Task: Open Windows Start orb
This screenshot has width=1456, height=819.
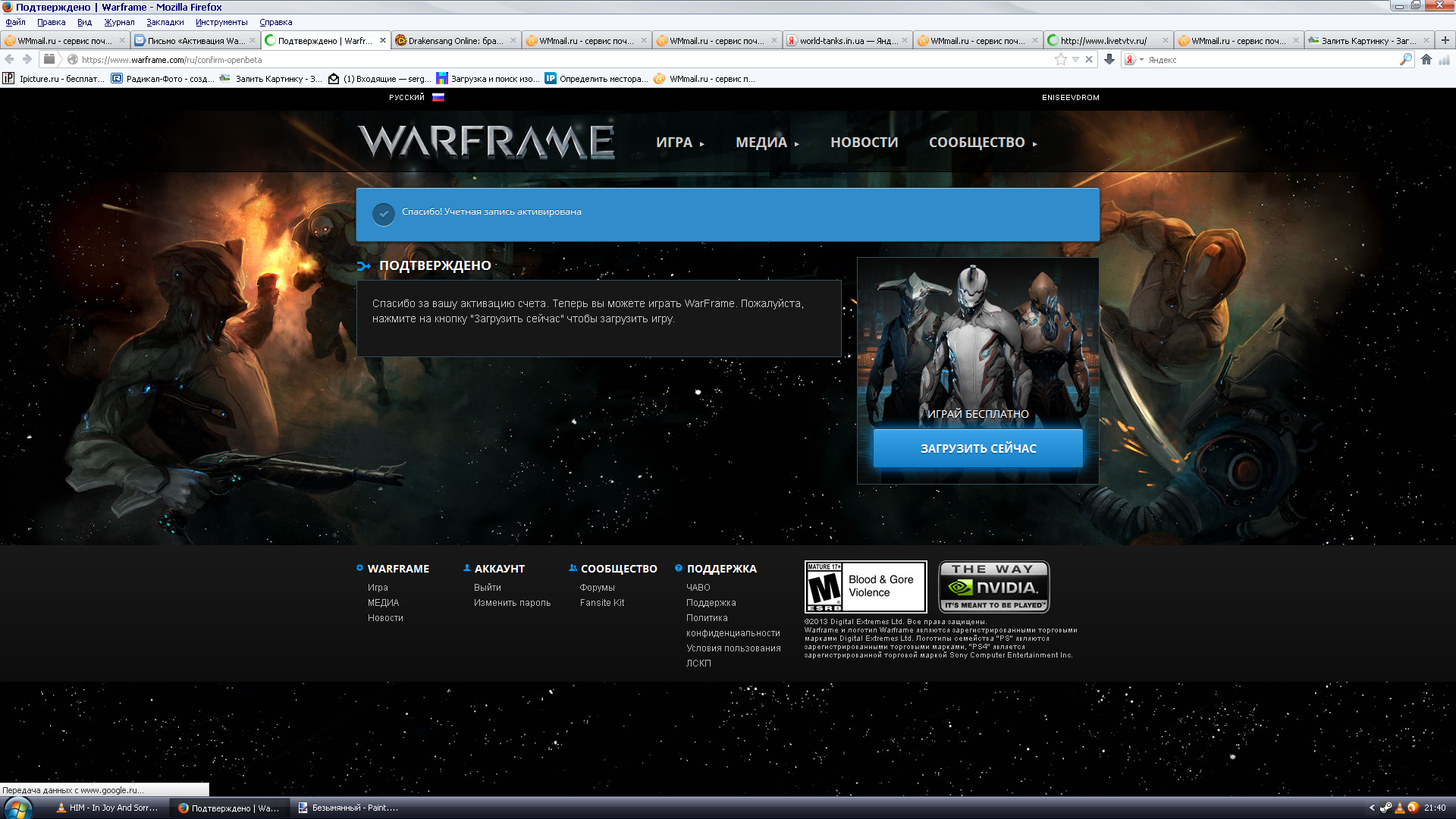Action: point(18,808)
